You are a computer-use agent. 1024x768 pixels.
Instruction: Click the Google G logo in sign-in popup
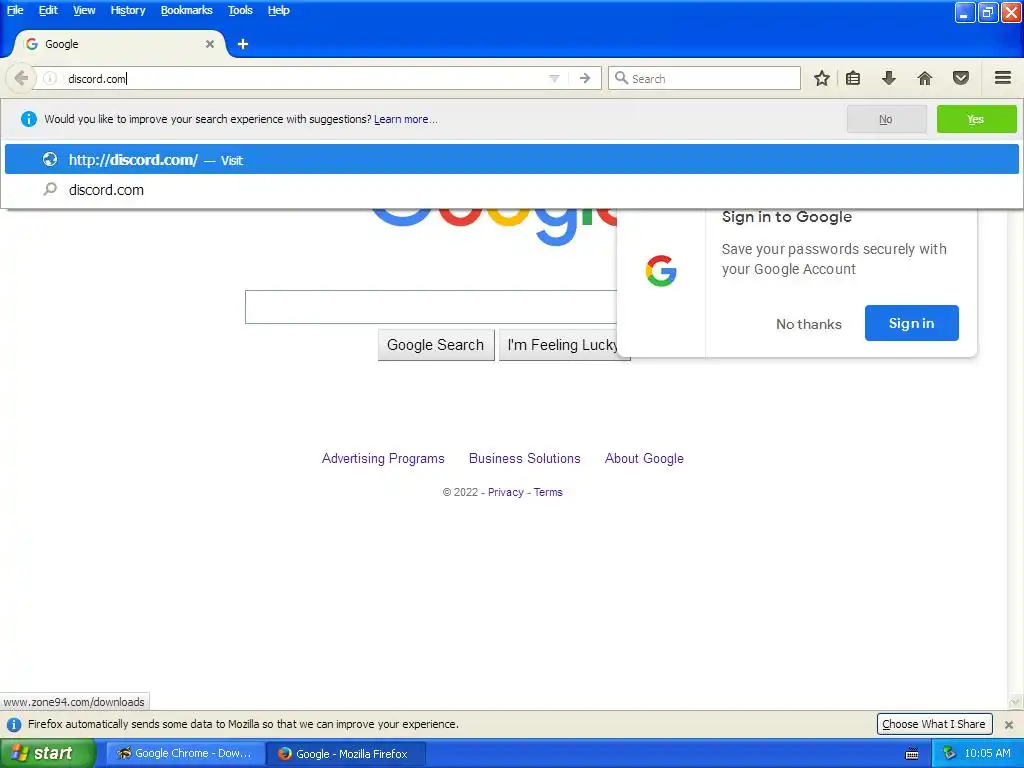660,270
